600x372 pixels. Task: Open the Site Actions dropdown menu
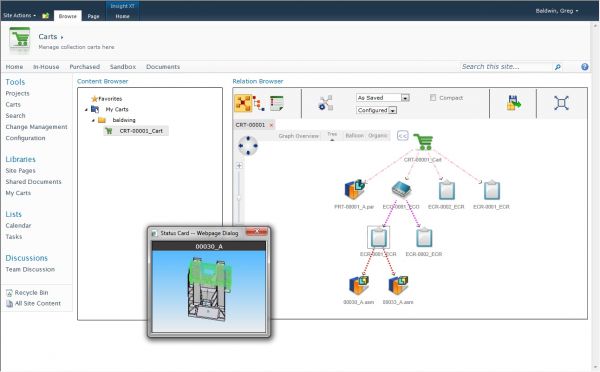coord(20,15)
